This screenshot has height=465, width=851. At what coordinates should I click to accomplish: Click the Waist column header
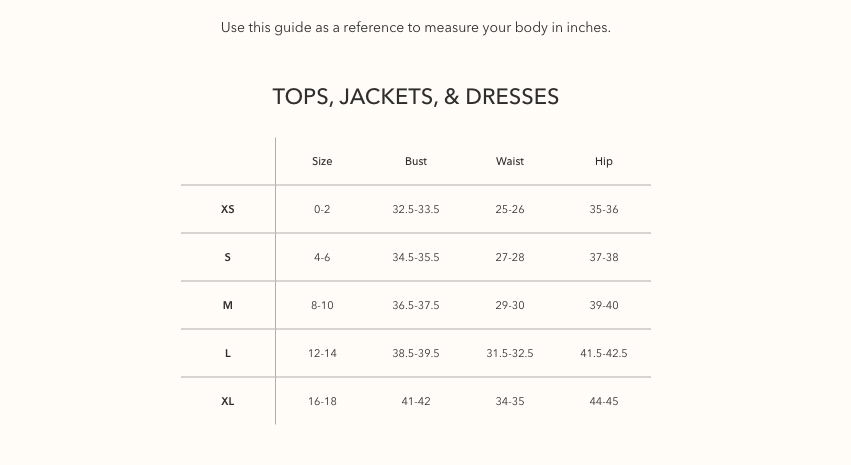pyautogui.click(x=510, y=161)
